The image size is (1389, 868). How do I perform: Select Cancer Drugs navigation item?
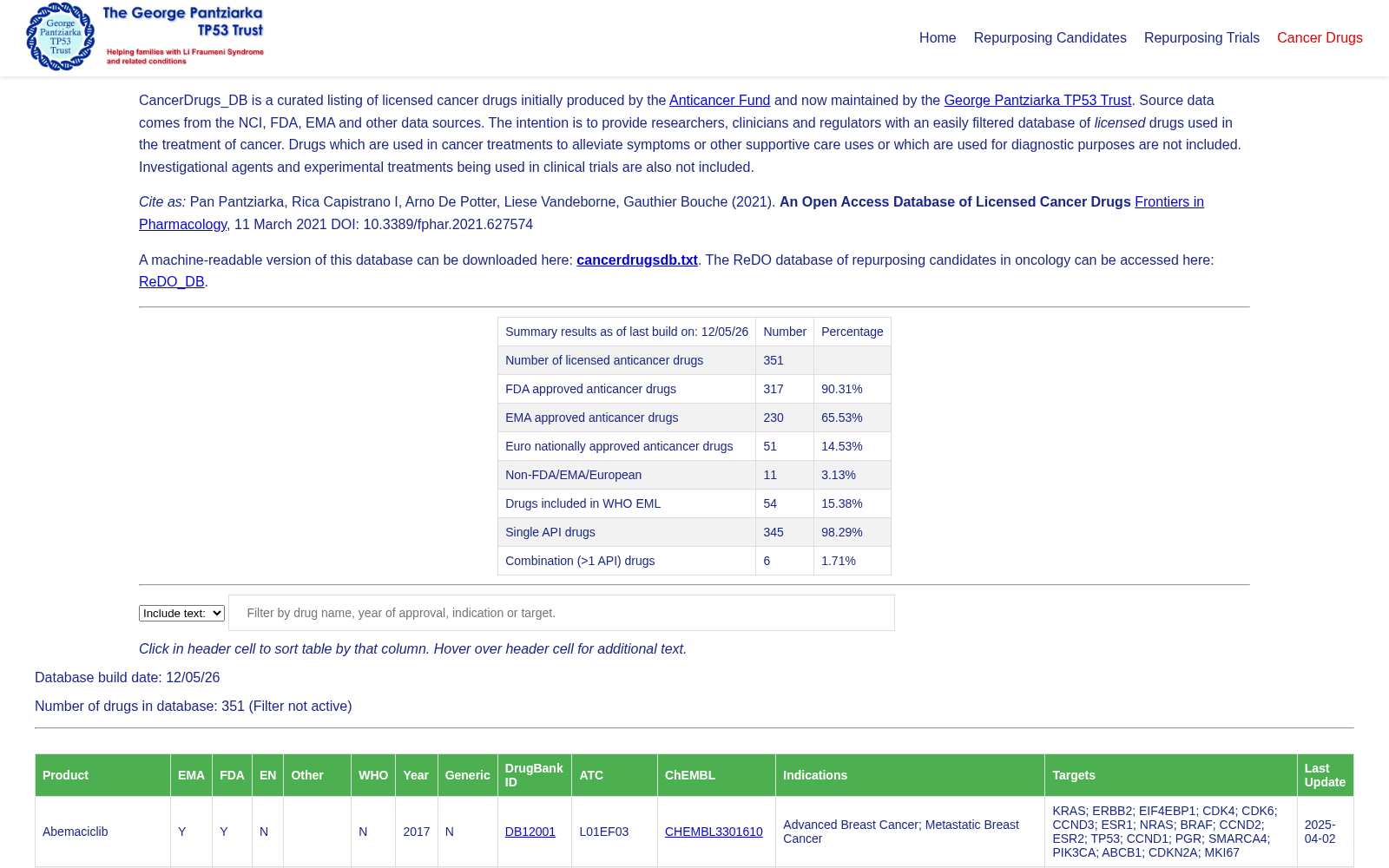point(1320,38)
